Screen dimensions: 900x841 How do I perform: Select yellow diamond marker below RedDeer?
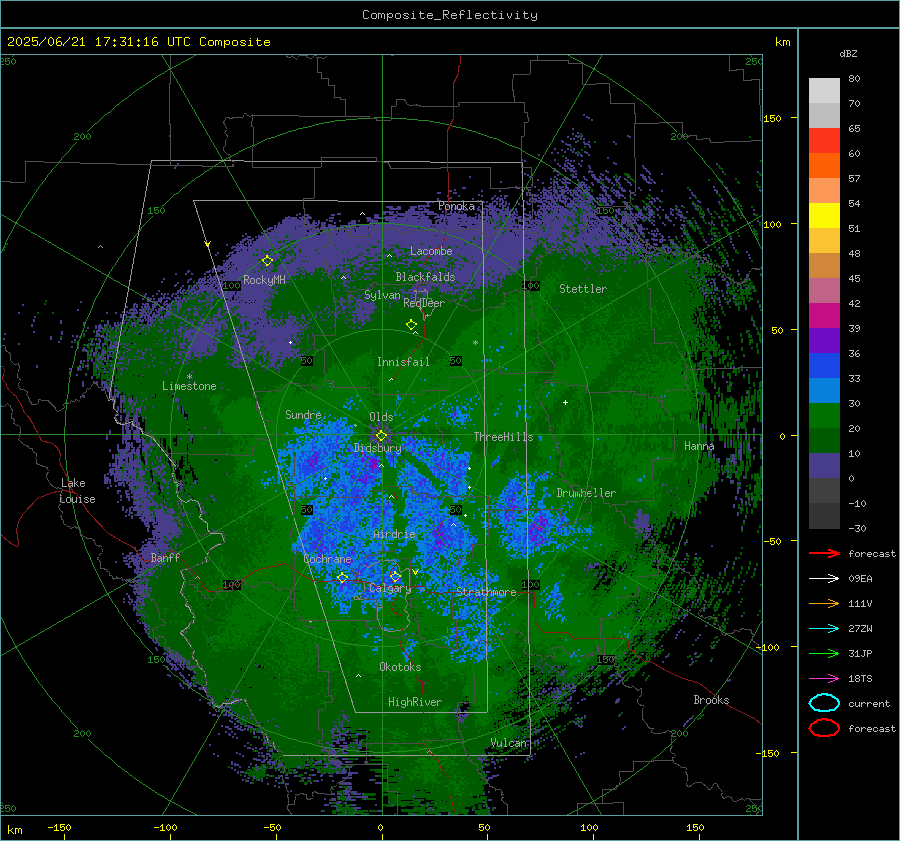[411, 325]
